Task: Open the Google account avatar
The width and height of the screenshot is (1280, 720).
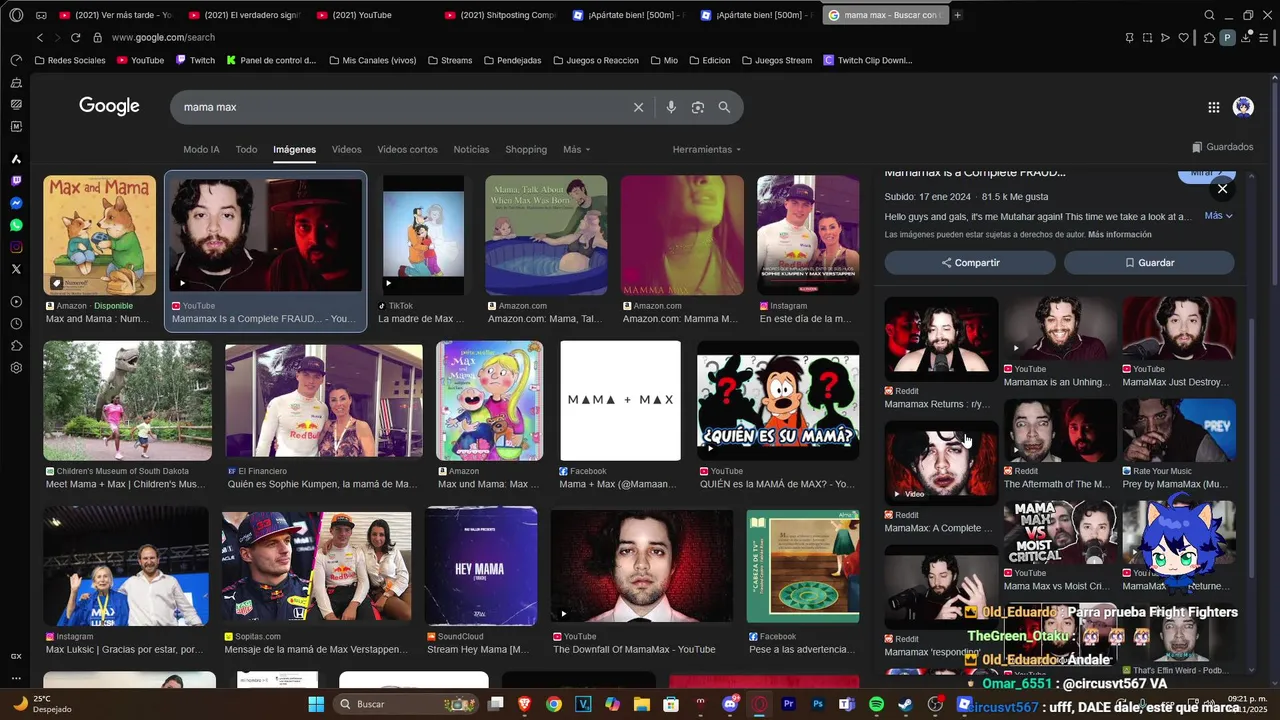Action: tap(1243, 107)
